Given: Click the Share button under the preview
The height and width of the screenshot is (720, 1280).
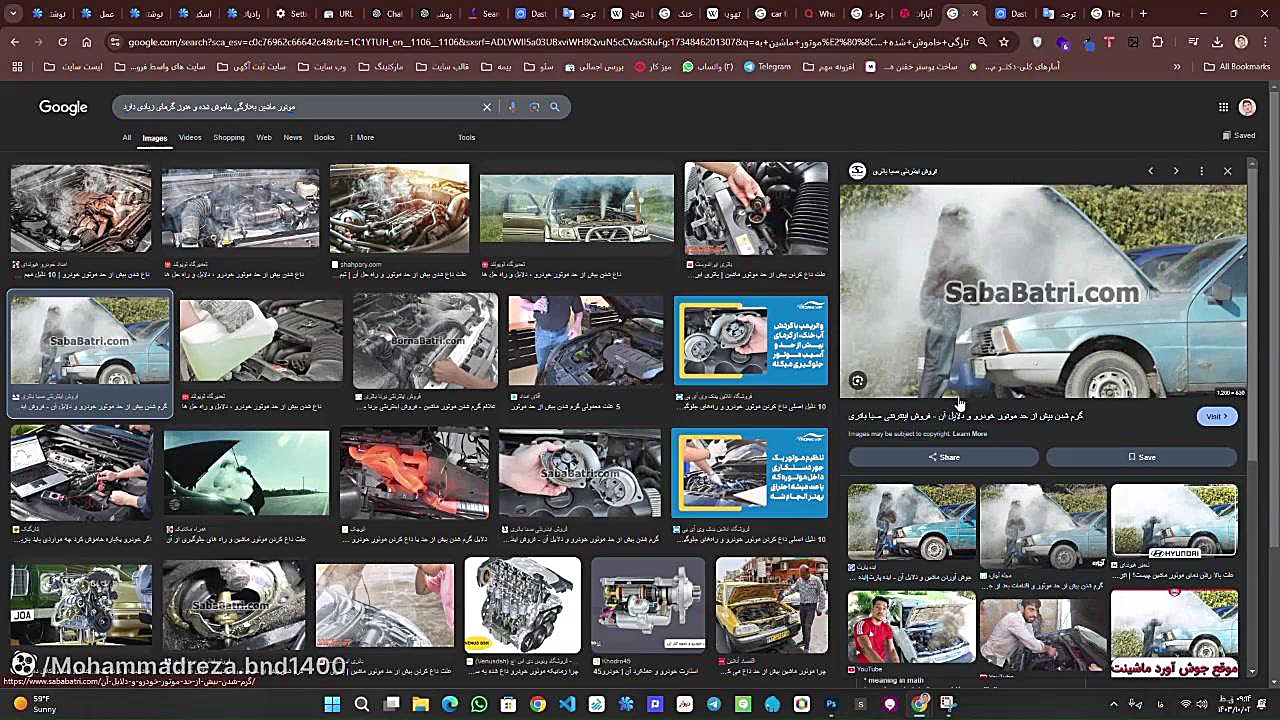Looking at the screenshot, I should coord(943,457).
